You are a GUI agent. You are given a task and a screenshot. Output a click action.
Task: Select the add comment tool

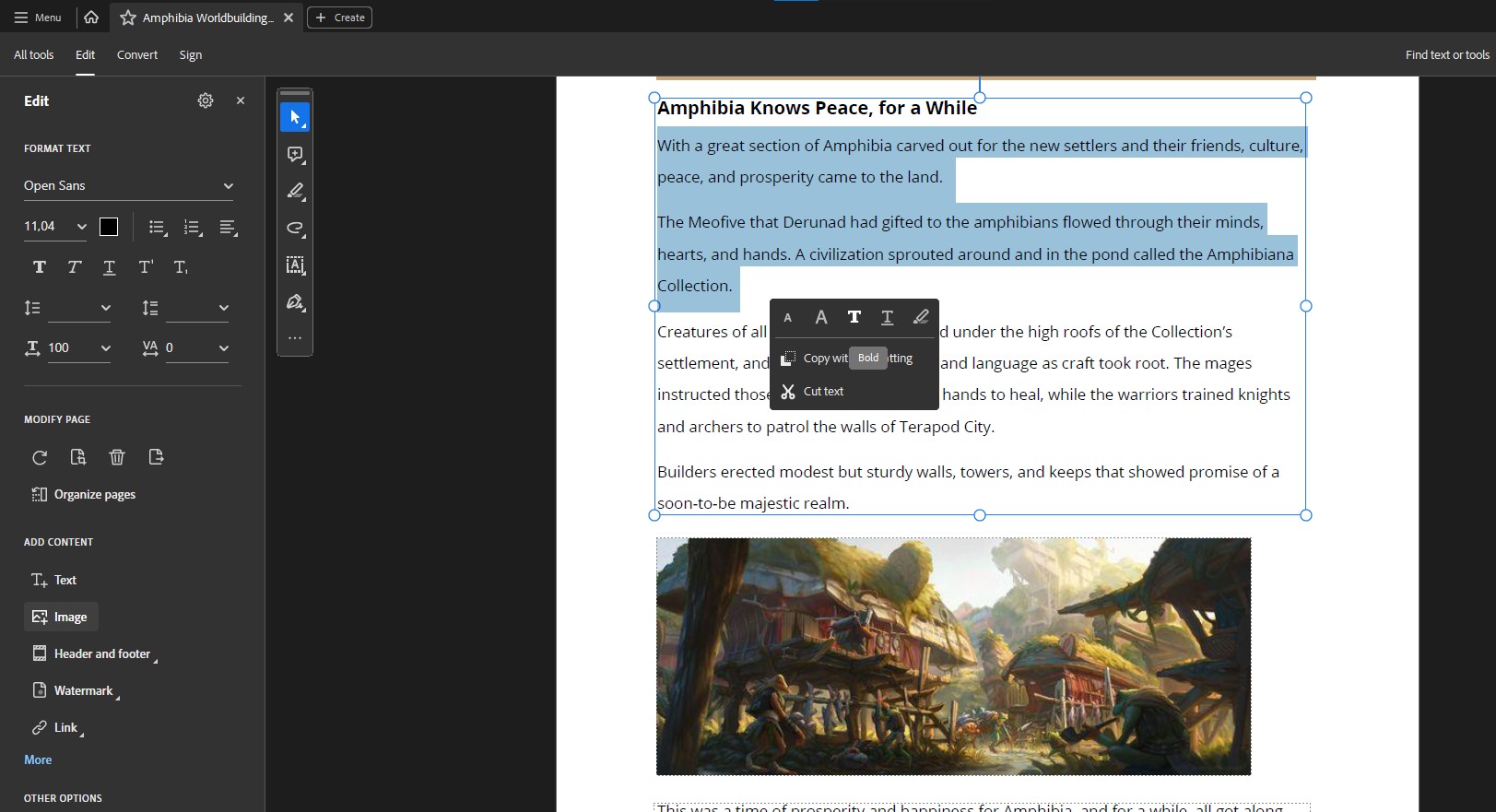(295, 154)
